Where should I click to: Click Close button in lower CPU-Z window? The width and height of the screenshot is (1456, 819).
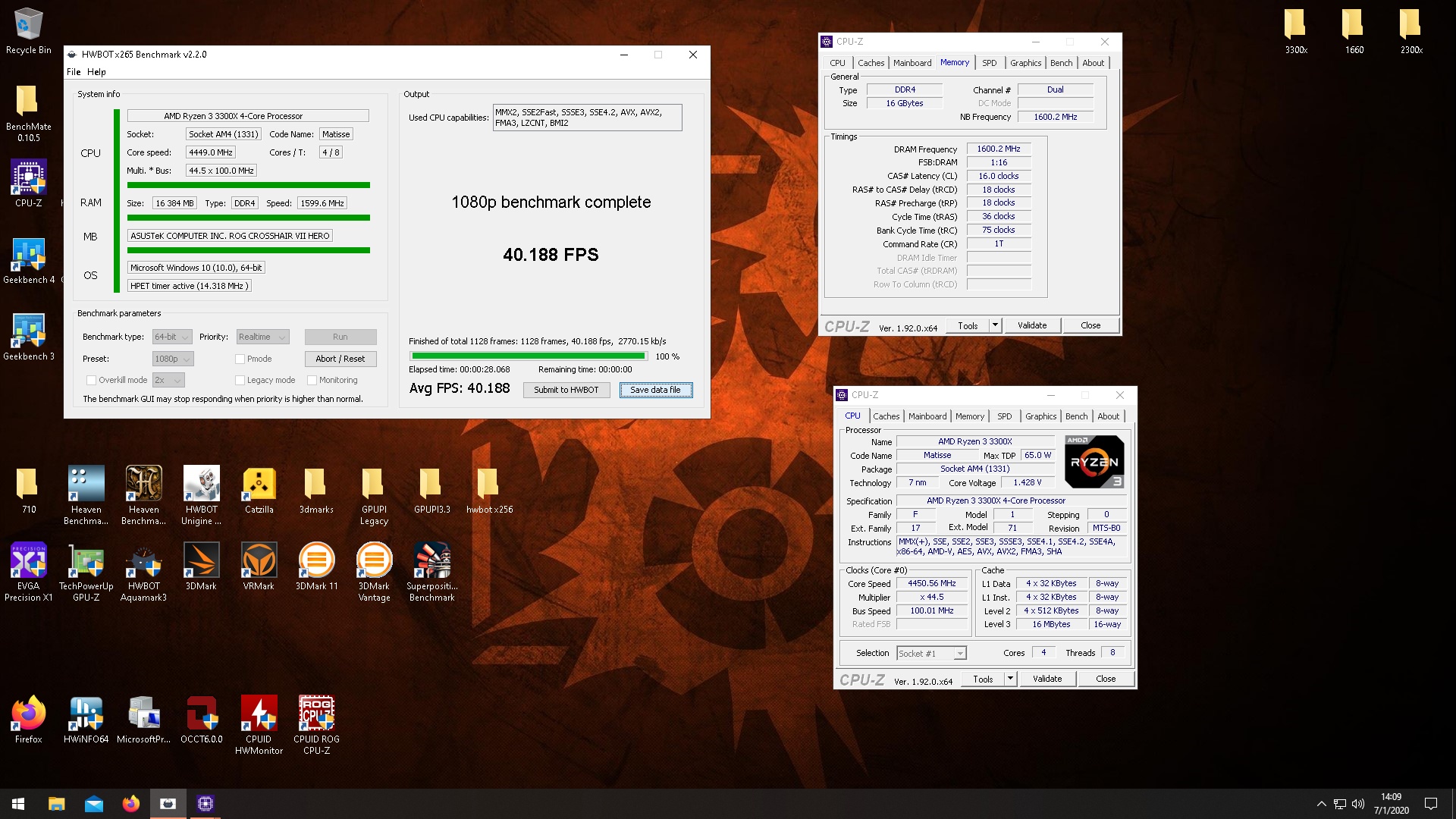[x=1105, y=679]
